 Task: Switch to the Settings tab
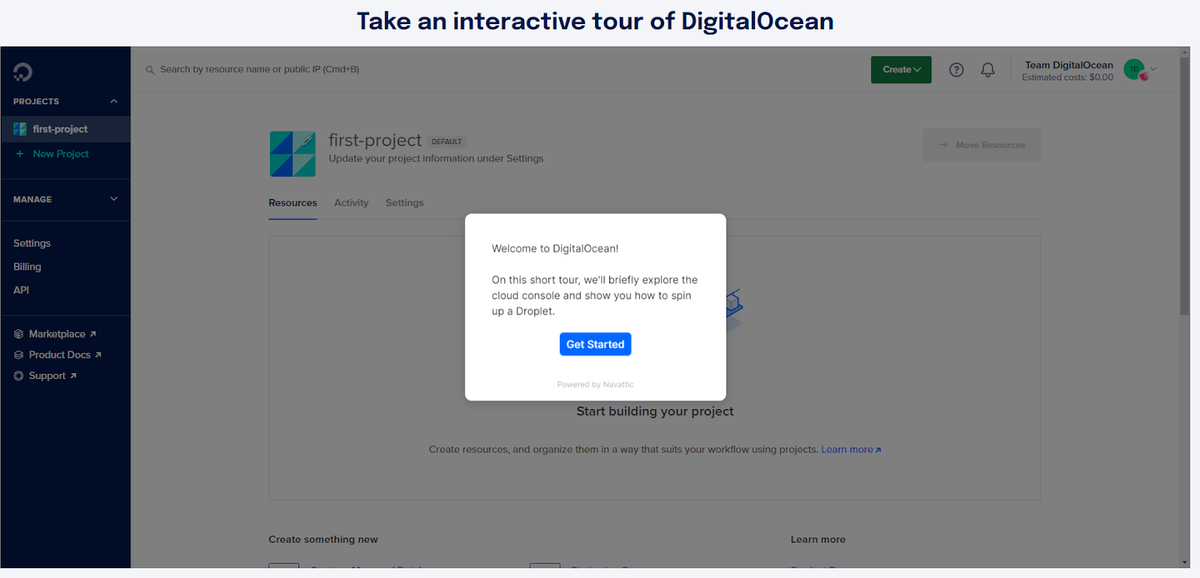pyautogui.click(x=405, y=203)
